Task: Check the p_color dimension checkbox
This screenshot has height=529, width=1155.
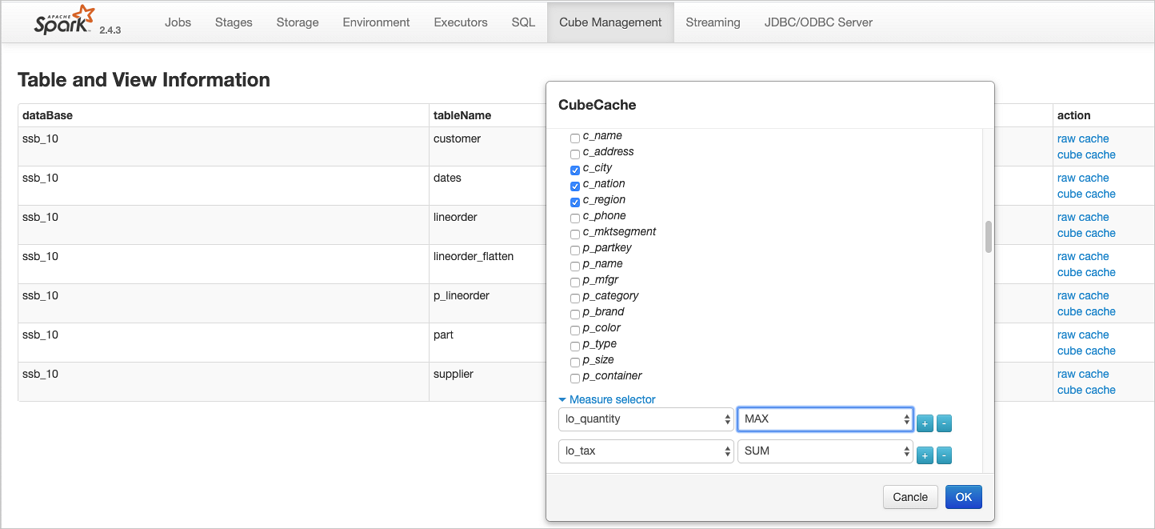Action: click(575, 330)
